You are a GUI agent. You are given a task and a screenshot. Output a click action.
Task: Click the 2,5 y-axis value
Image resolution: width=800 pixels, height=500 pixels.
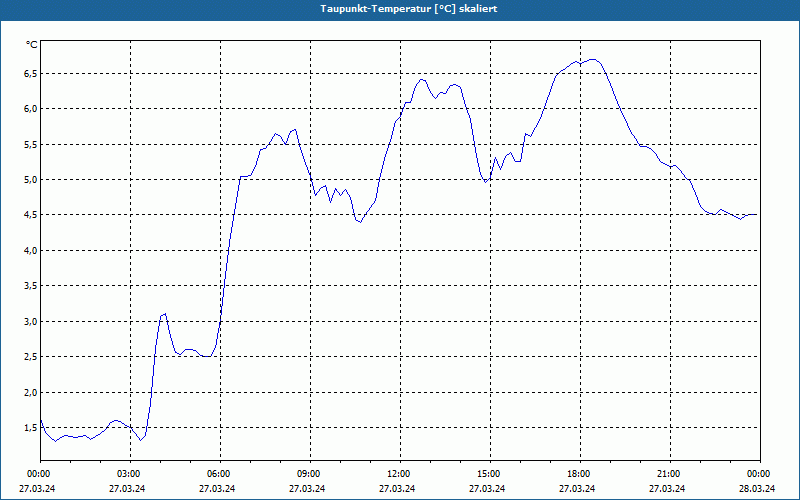click(x=31, y=357)
